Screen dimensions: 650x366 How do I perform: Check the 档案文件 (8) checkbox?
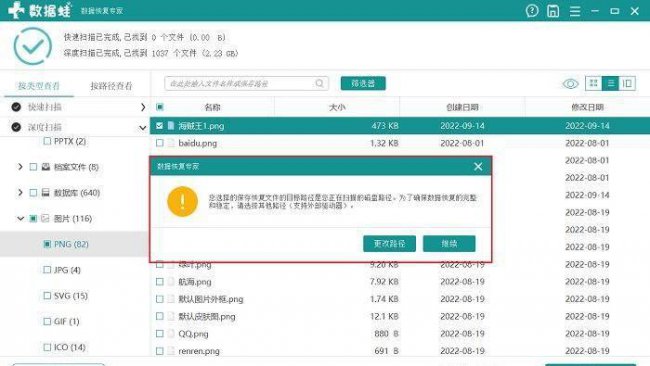click(x=33, y=167)
